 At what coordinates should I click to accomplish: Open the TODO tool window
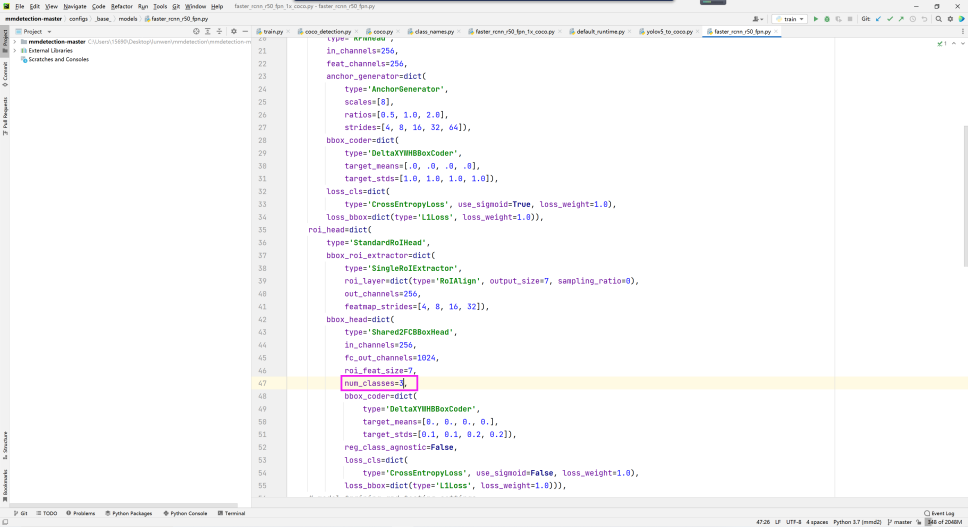[46, 513]
